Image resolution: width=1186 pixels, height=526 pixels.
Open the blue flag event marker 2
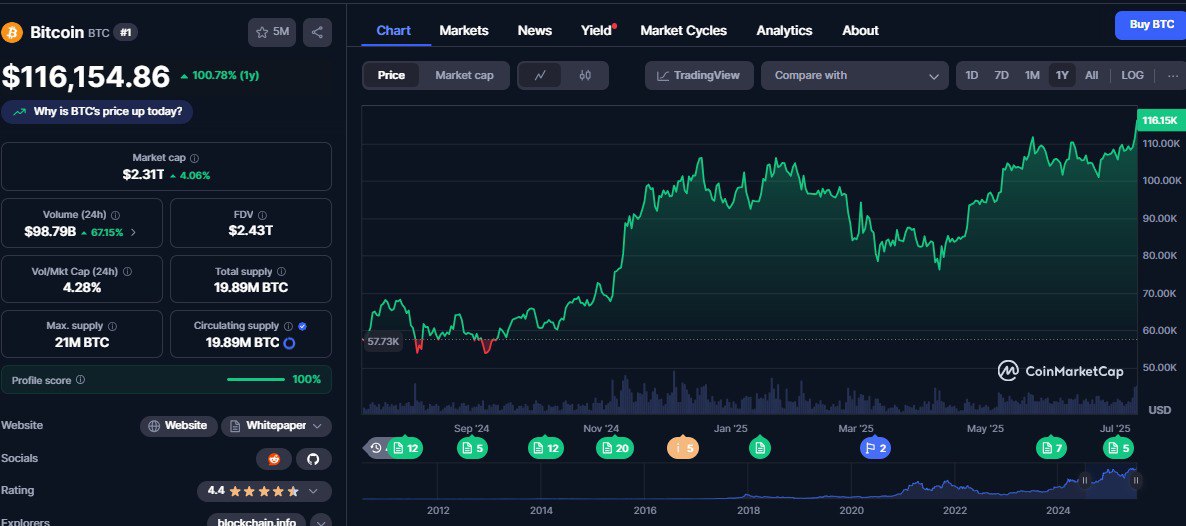pyautogui.click(x=876, y=448)
